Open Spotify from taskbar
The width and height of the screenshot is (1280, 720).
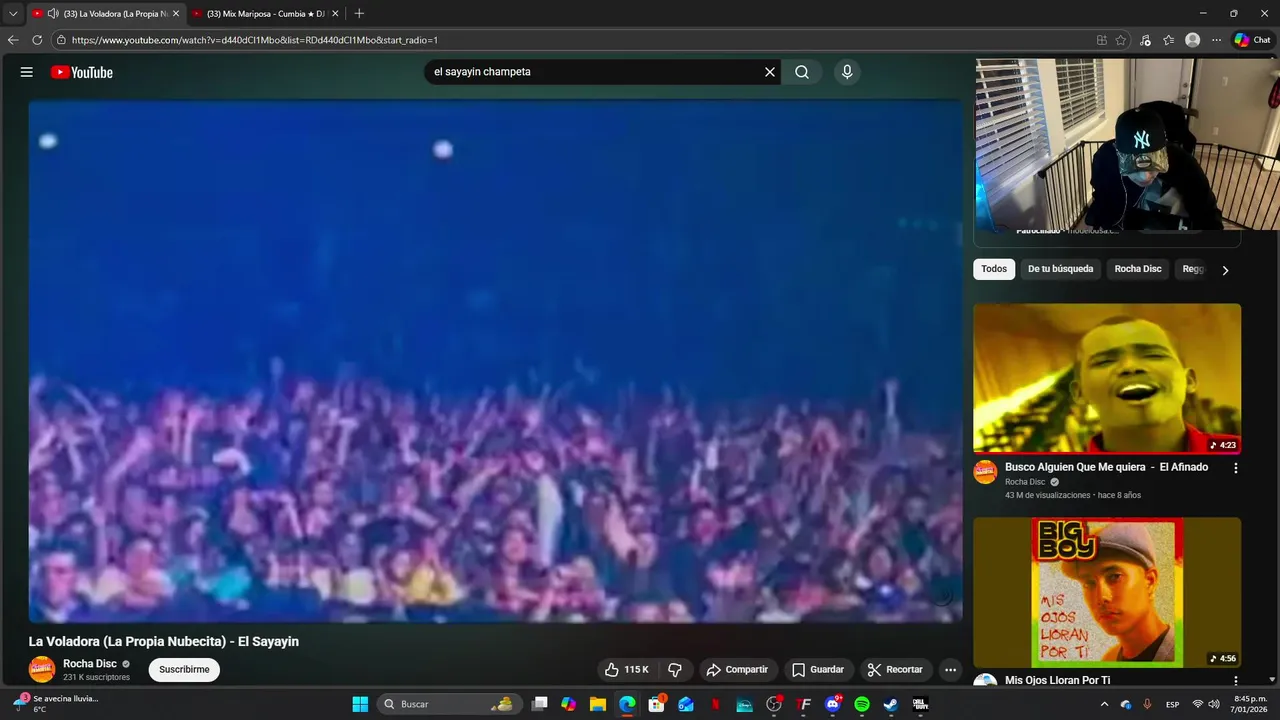pyautogui.click(x=862, y=704)
